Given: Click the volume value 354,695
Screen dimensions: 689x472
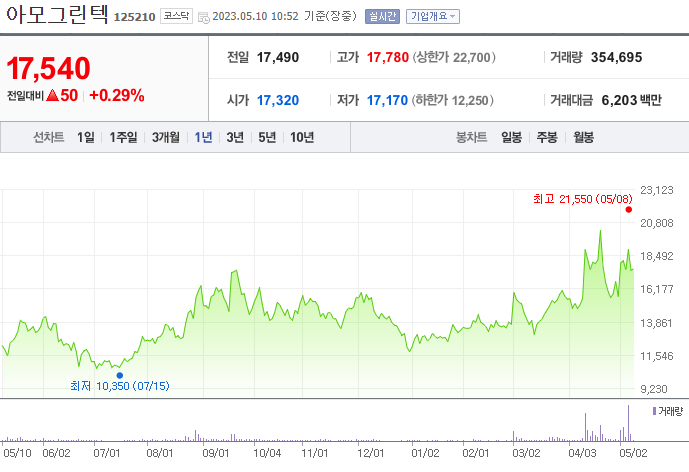Looking at the screenshot, I should 616,57.
